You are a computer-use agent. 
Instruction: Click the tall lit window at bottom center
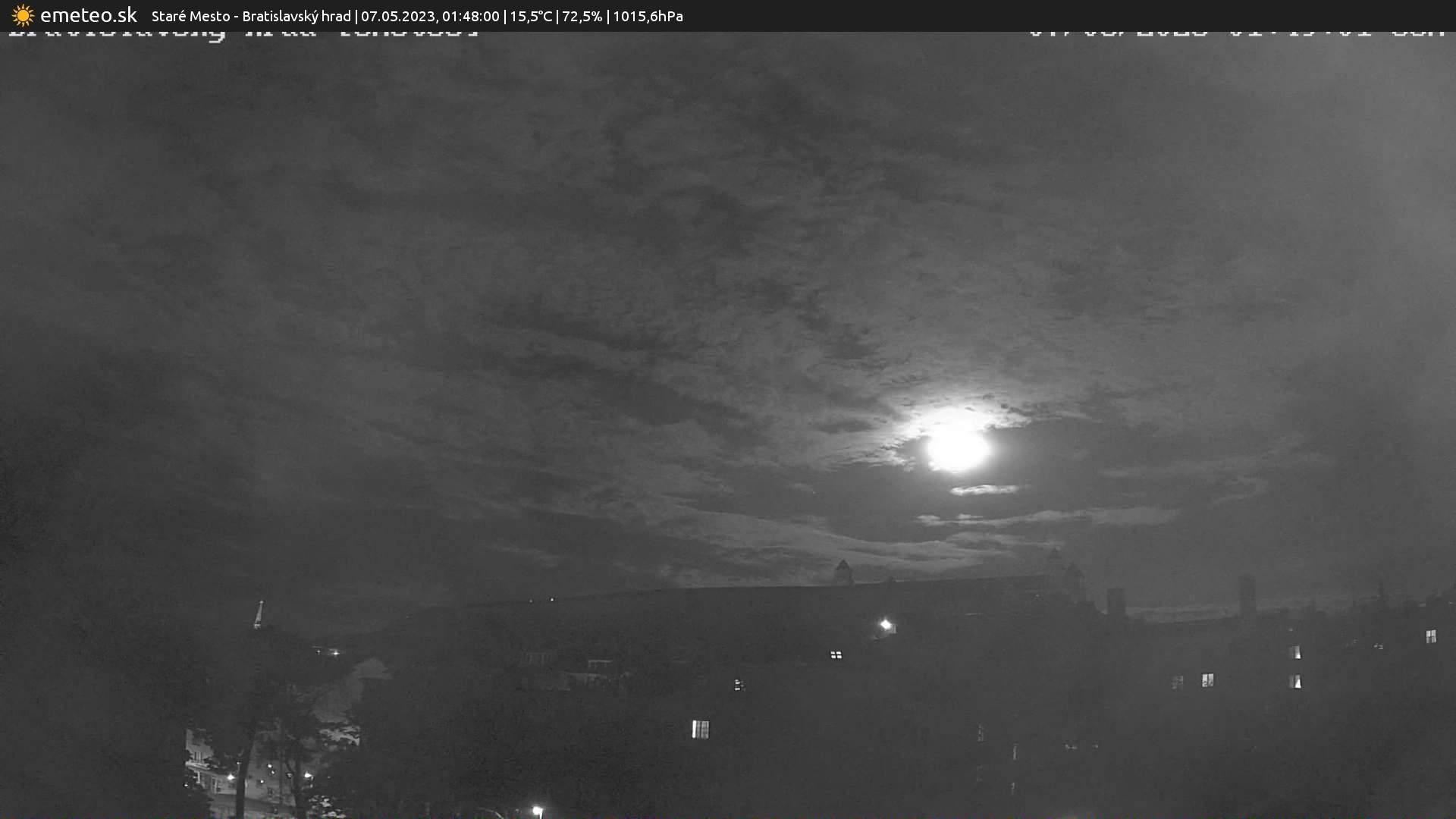point(700,729)
